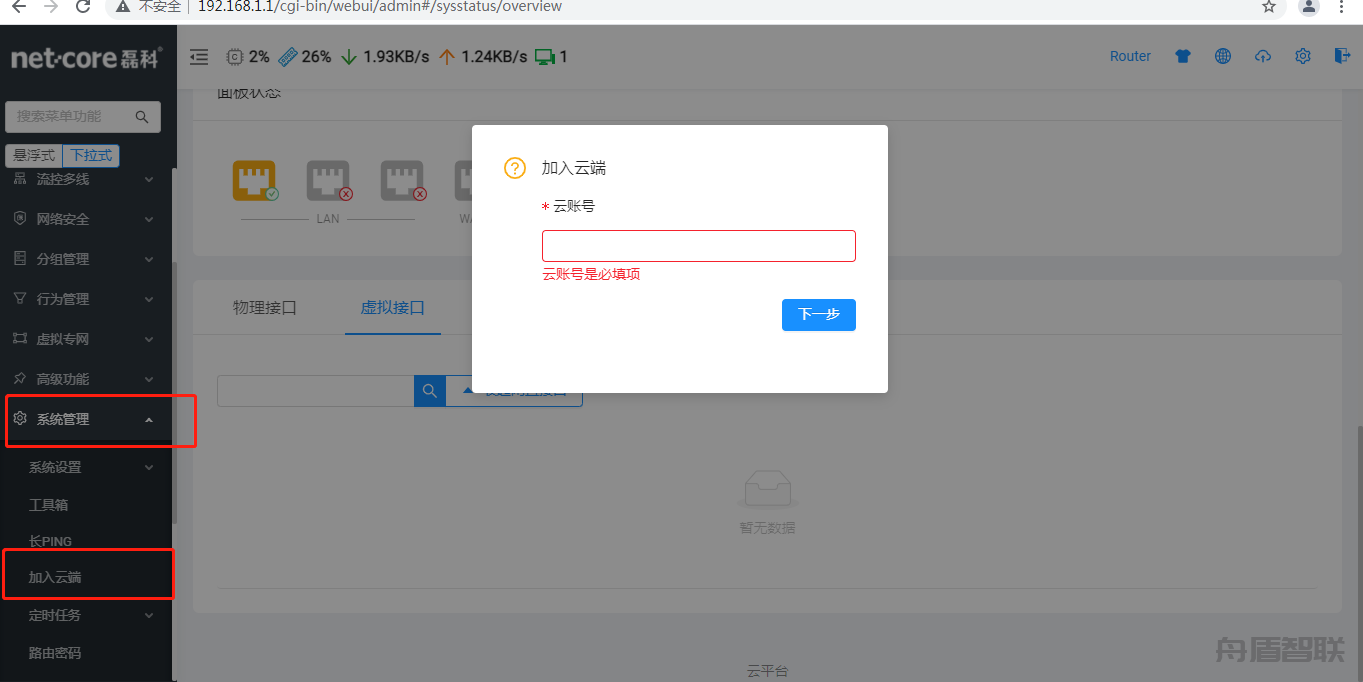Image resolution: width=1363 pixels, height=682 pixels.
Task: Switch to the 物理接口 tab
Action: [x=264, y=308]
